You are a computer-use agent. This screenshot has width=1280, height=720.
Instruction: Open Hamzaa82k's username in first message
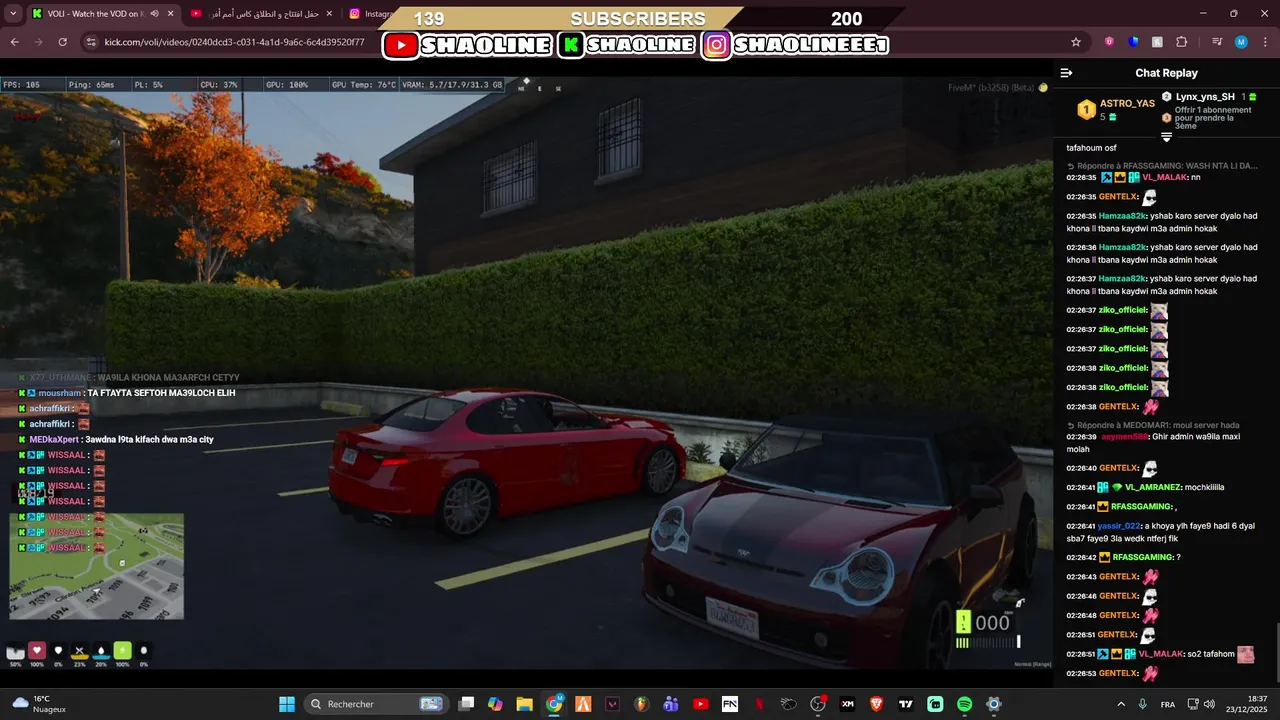1122,216
